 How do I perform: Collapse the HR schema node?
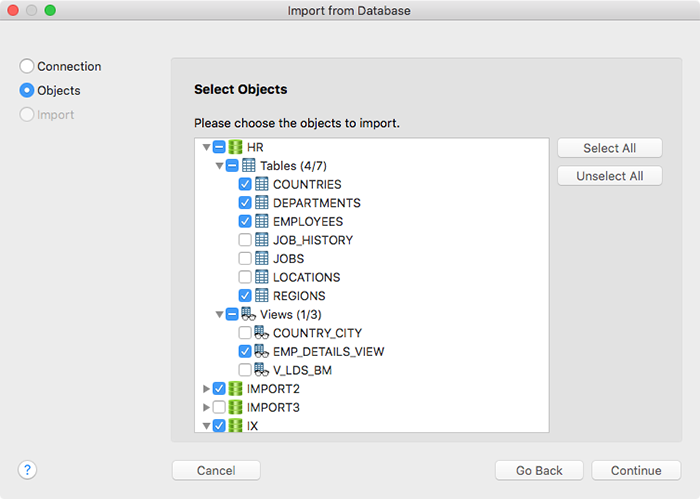coord(206,147)
